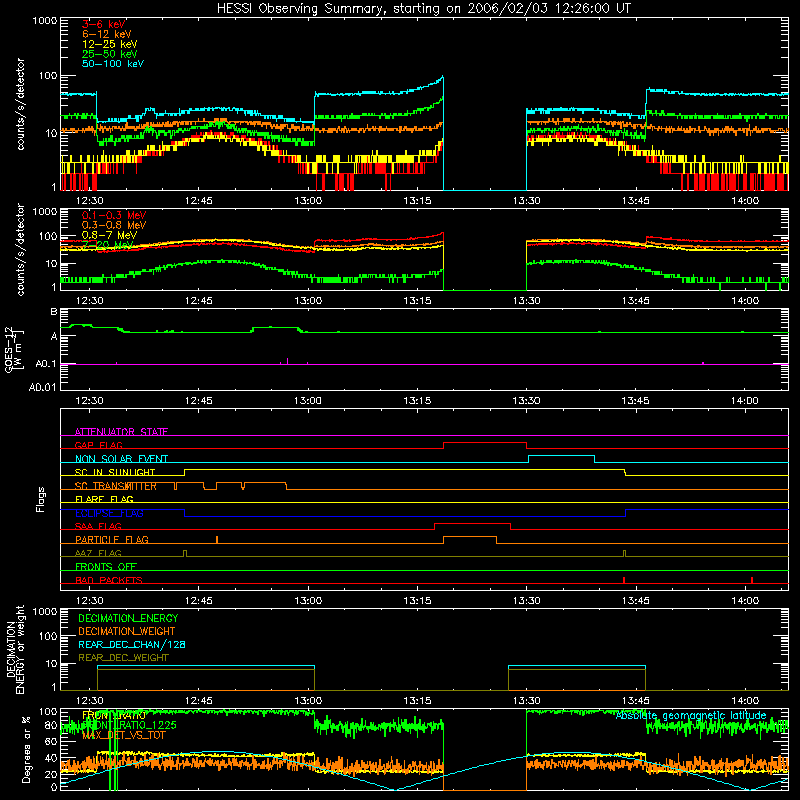Click the DECIMATION_WEIGHT legend label
800x800 pixels.
(x=127, y=631)
